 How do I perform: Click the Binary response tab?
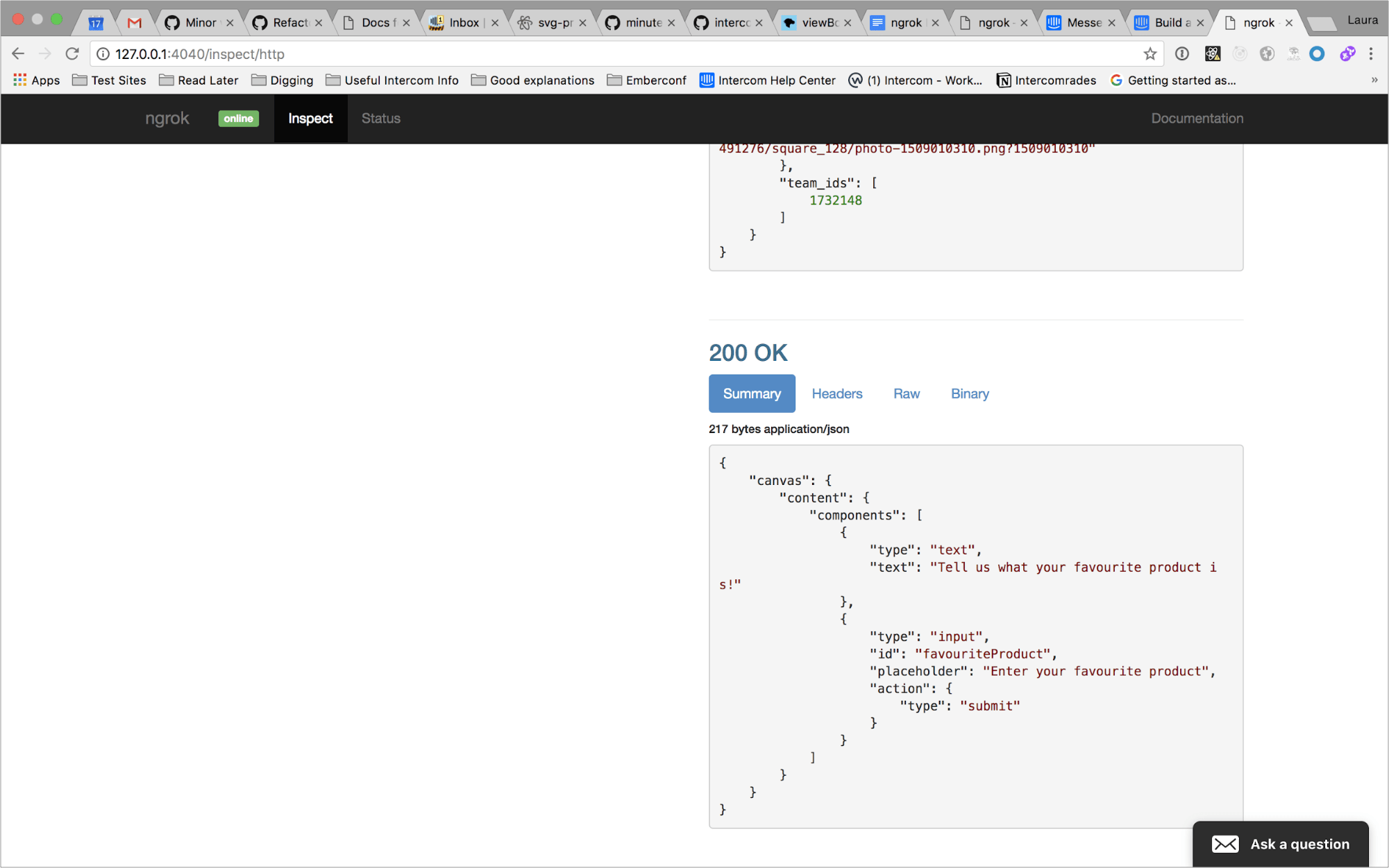[970, 393]
